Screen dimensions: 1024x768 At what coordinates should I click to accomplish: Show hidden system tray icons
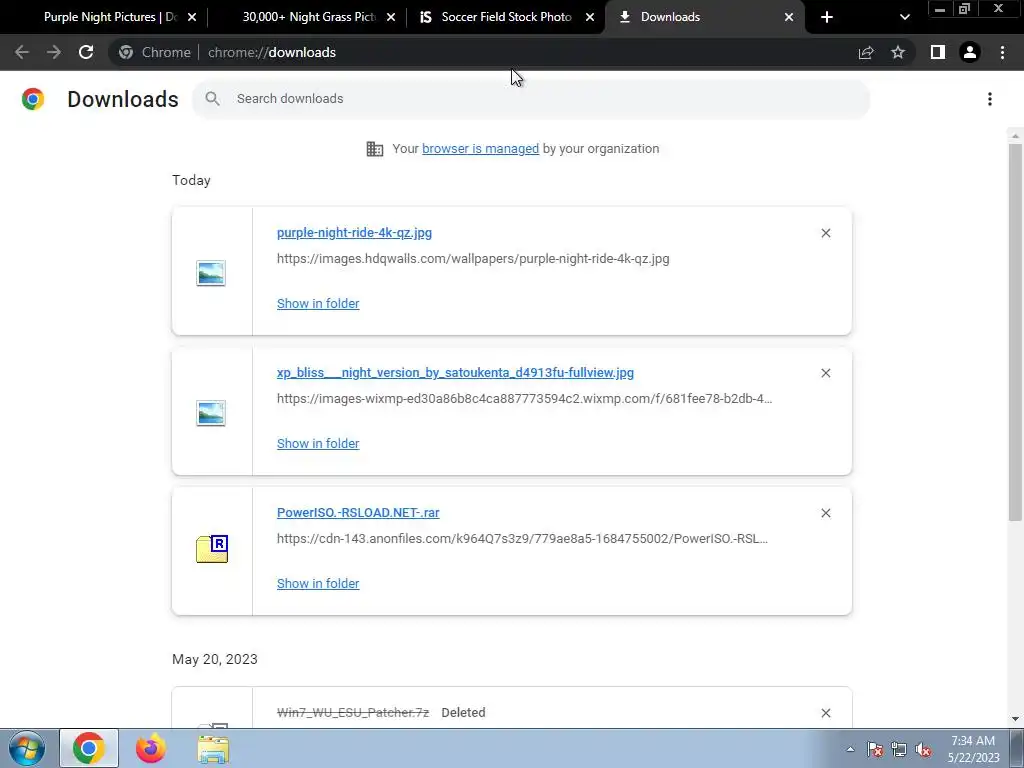point(850,749)
